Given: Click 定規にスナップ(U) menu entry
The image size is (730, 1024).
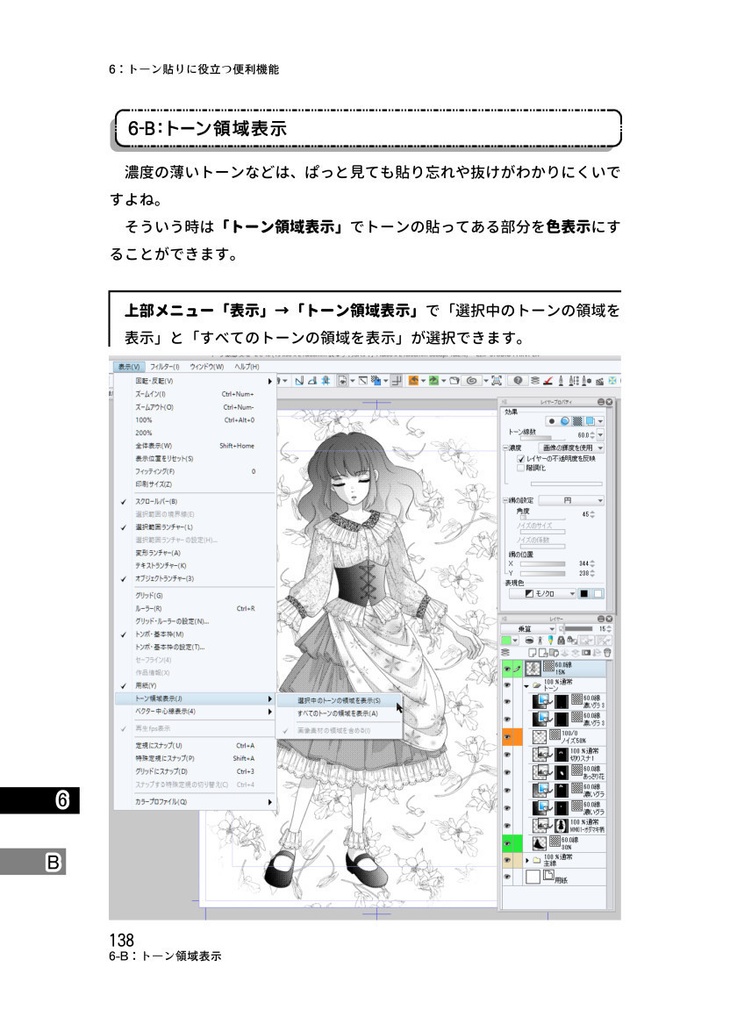Looking at the screenshot, I should [x=195, y=746].
